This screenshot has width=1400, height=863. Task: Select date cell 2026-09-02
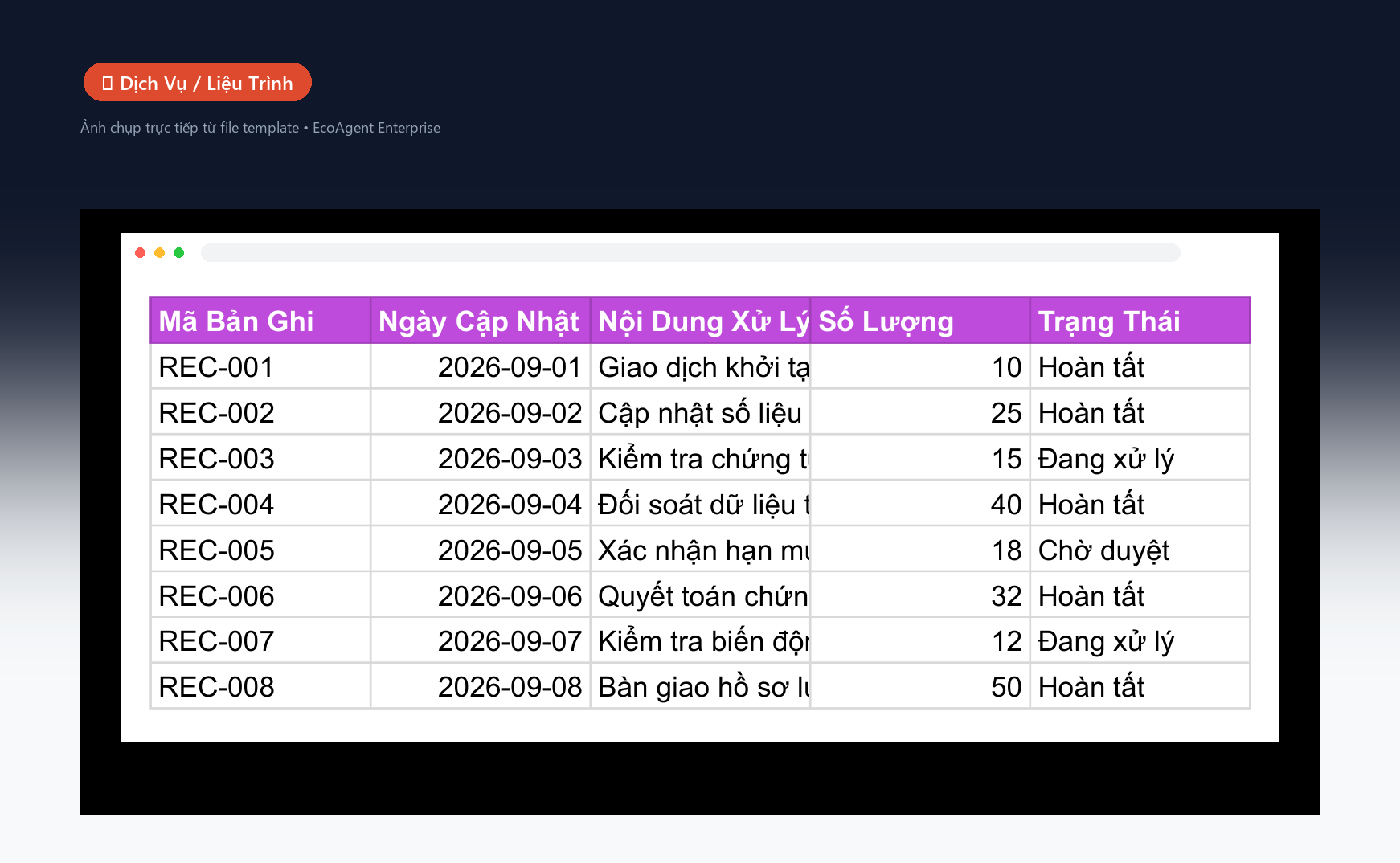pos(481,412)
